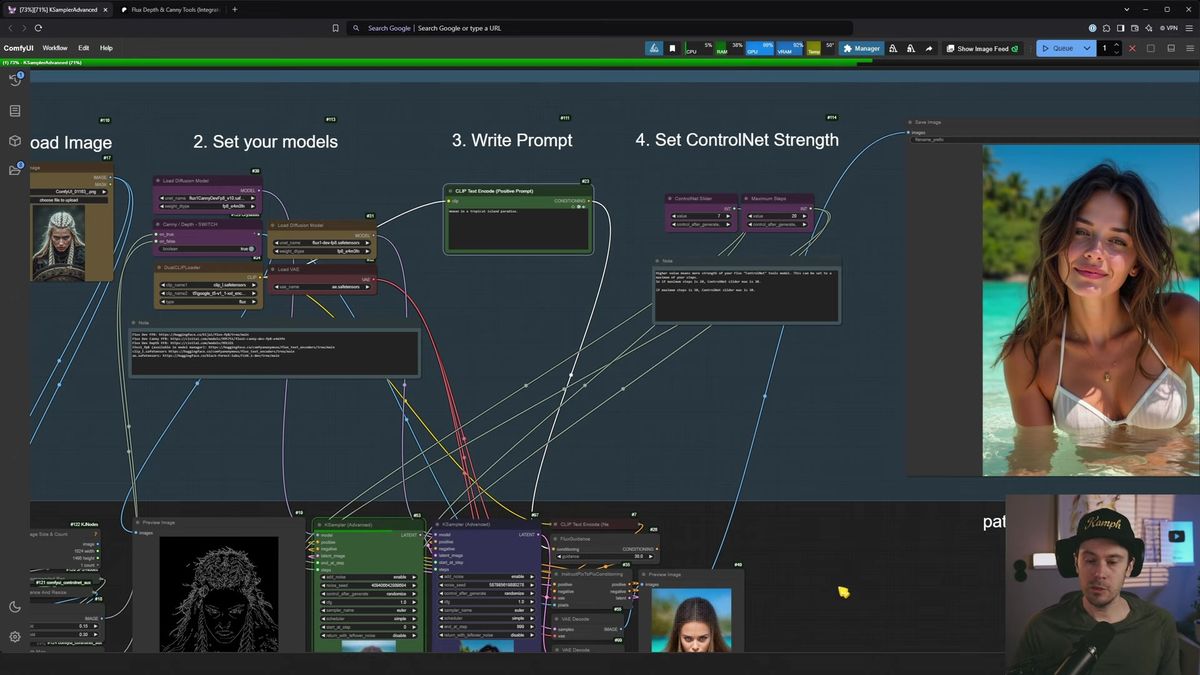The height and width of the screenshot is (675, 1200).
Task: Collapse the CLIP Text Encode (Positive Prompt) node
Action: coord(450,190)
